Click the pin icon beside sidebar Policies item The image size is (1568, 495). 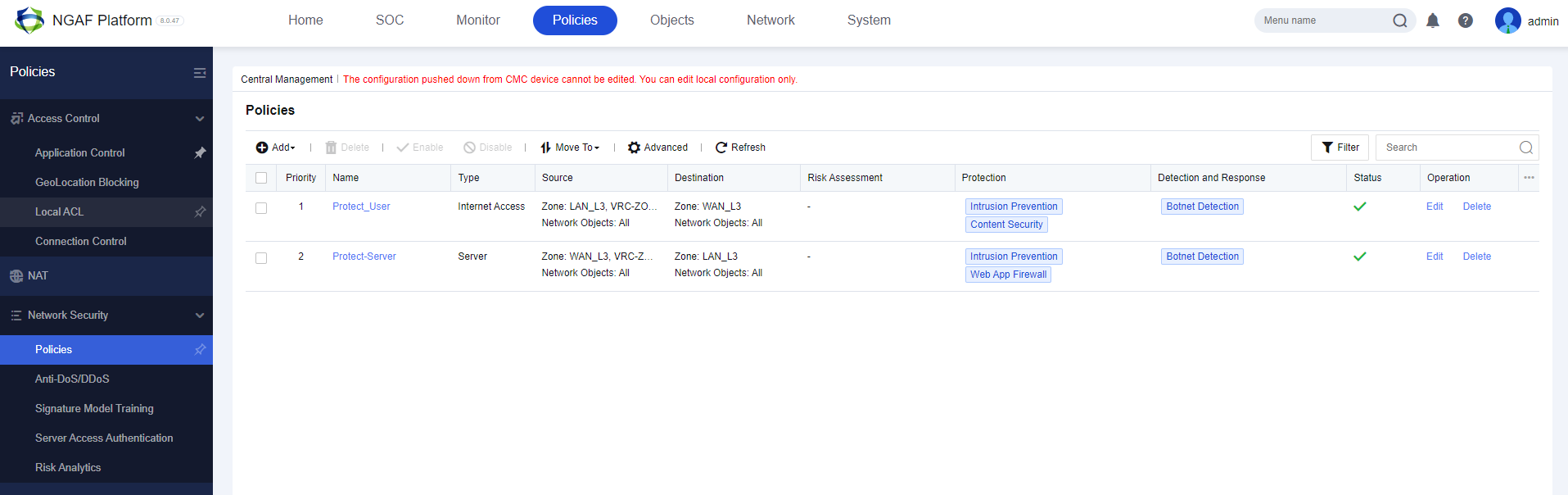tap(200, 349)
